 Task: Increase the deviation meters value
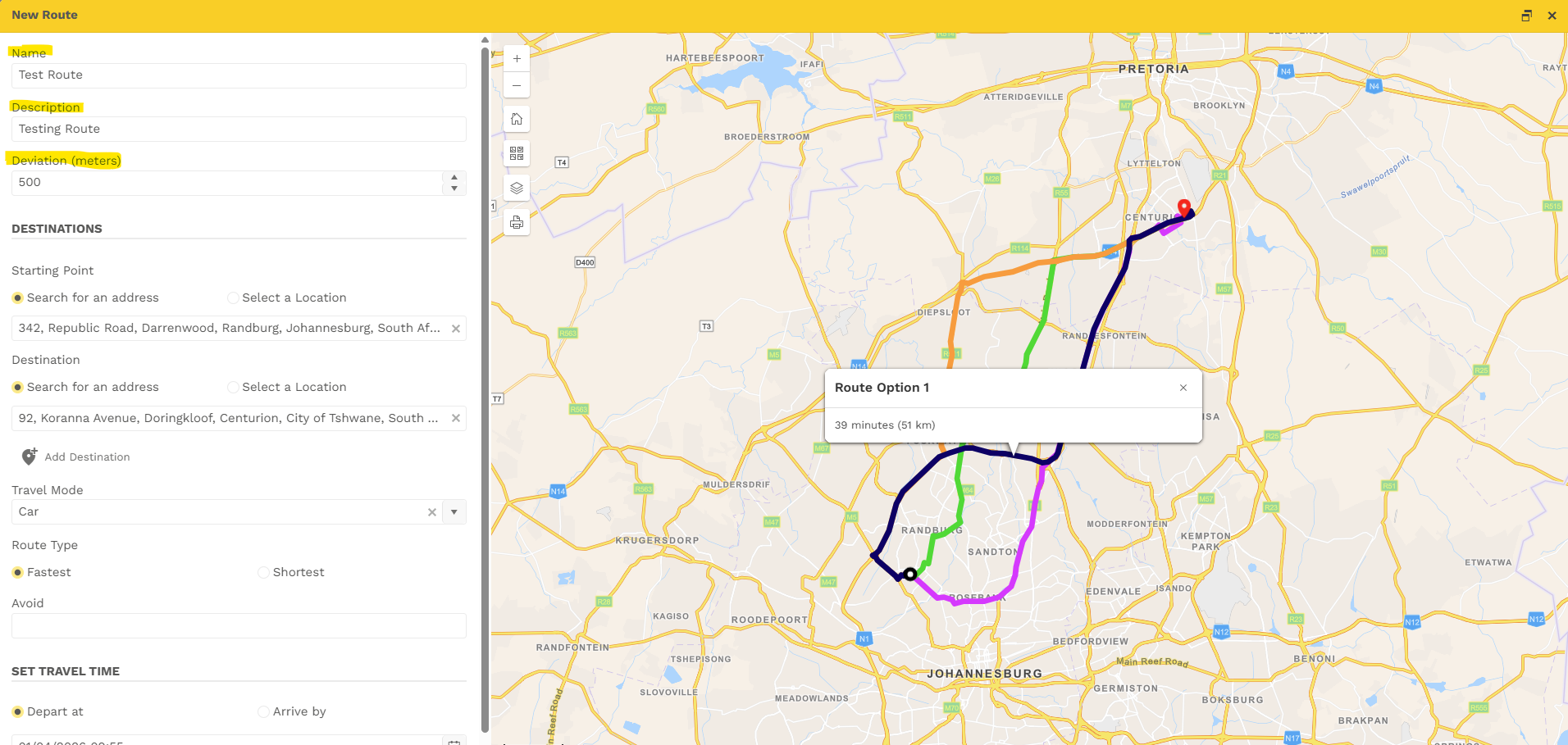click(x=454, y=177)
